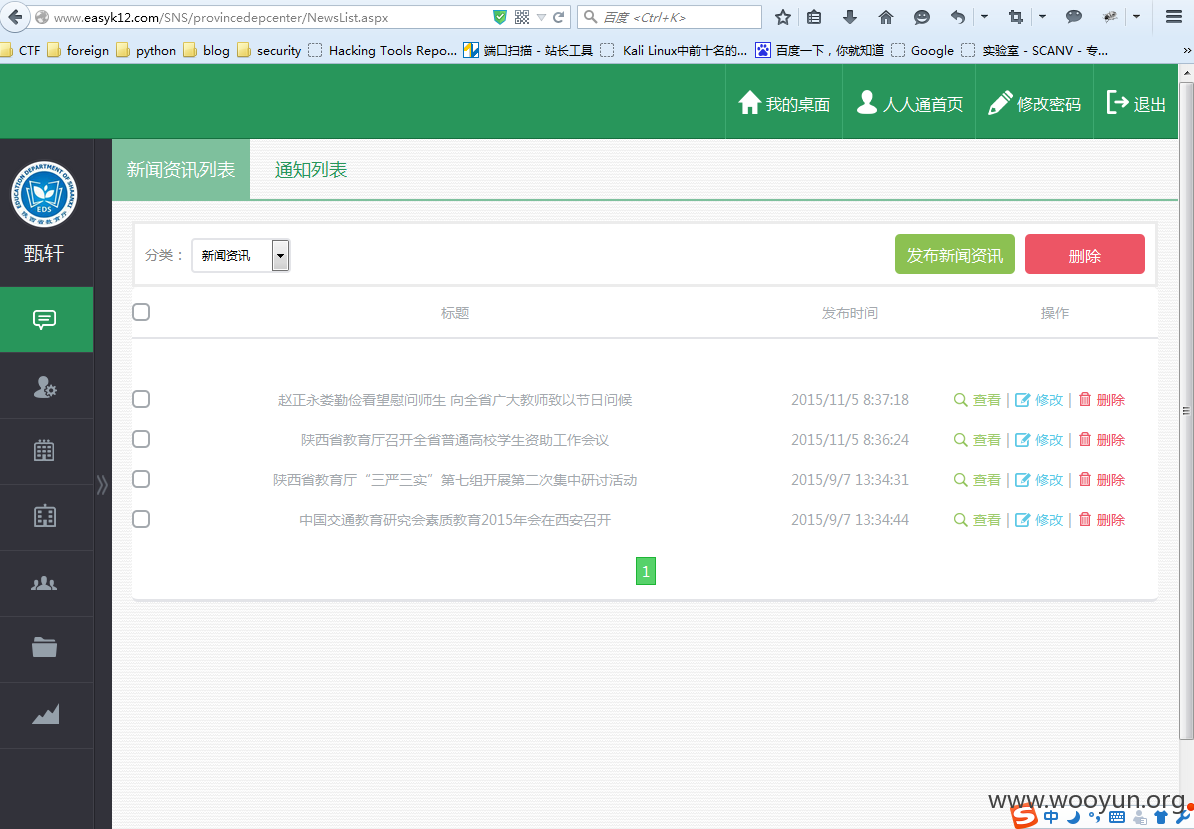The image size is (1194, 829).
Task: Click the Sogou input method S icon
Action: 1024,816
